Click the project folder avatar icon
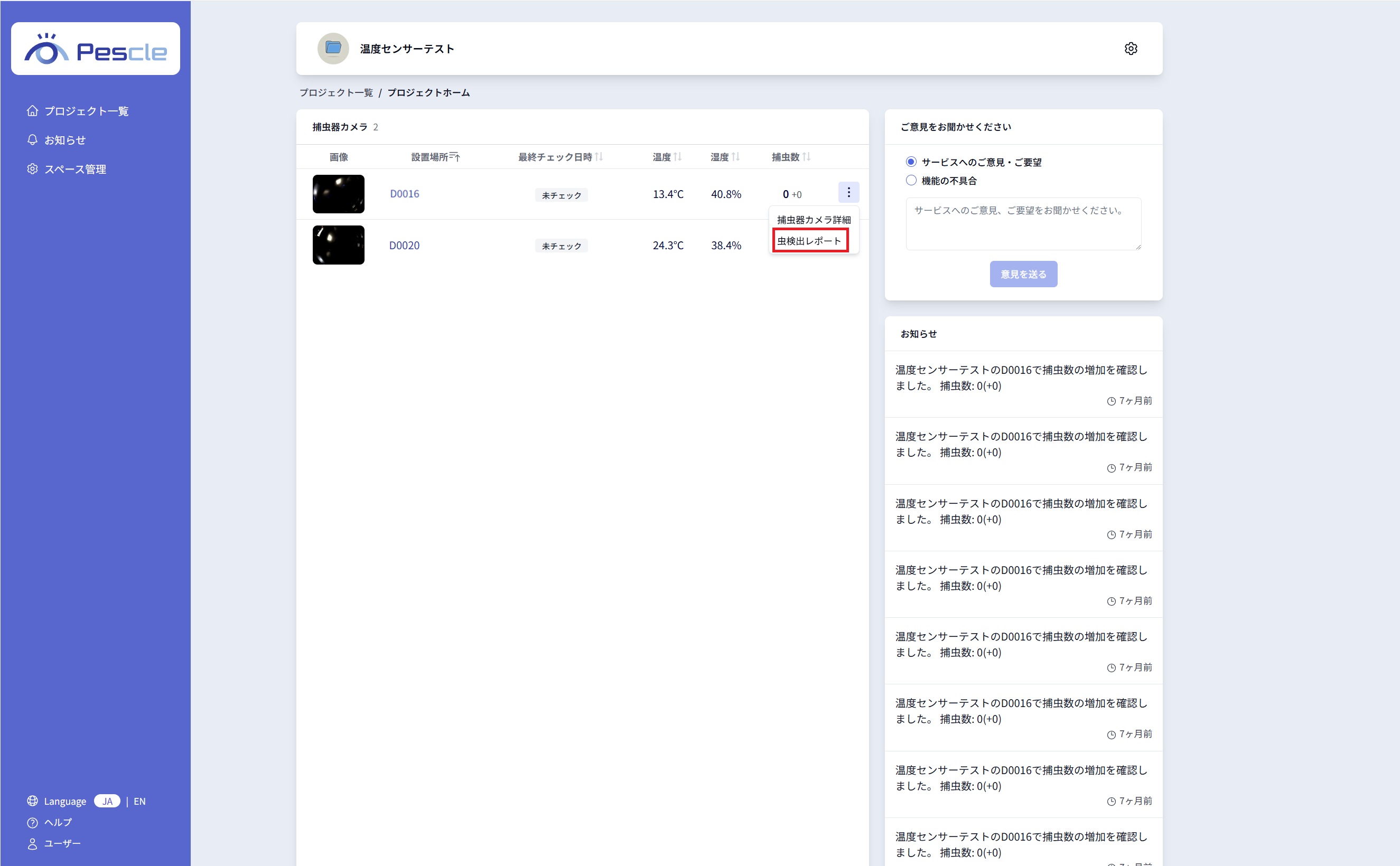 [x=333, y=49]
